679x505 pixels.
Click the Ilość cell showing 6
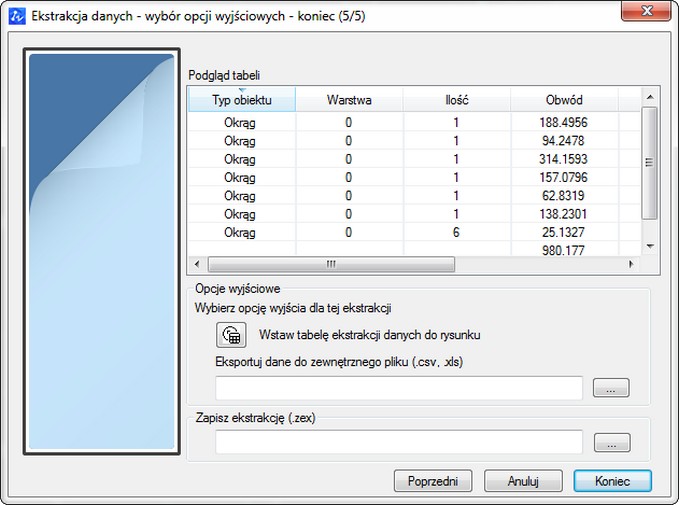pos(456,232)
